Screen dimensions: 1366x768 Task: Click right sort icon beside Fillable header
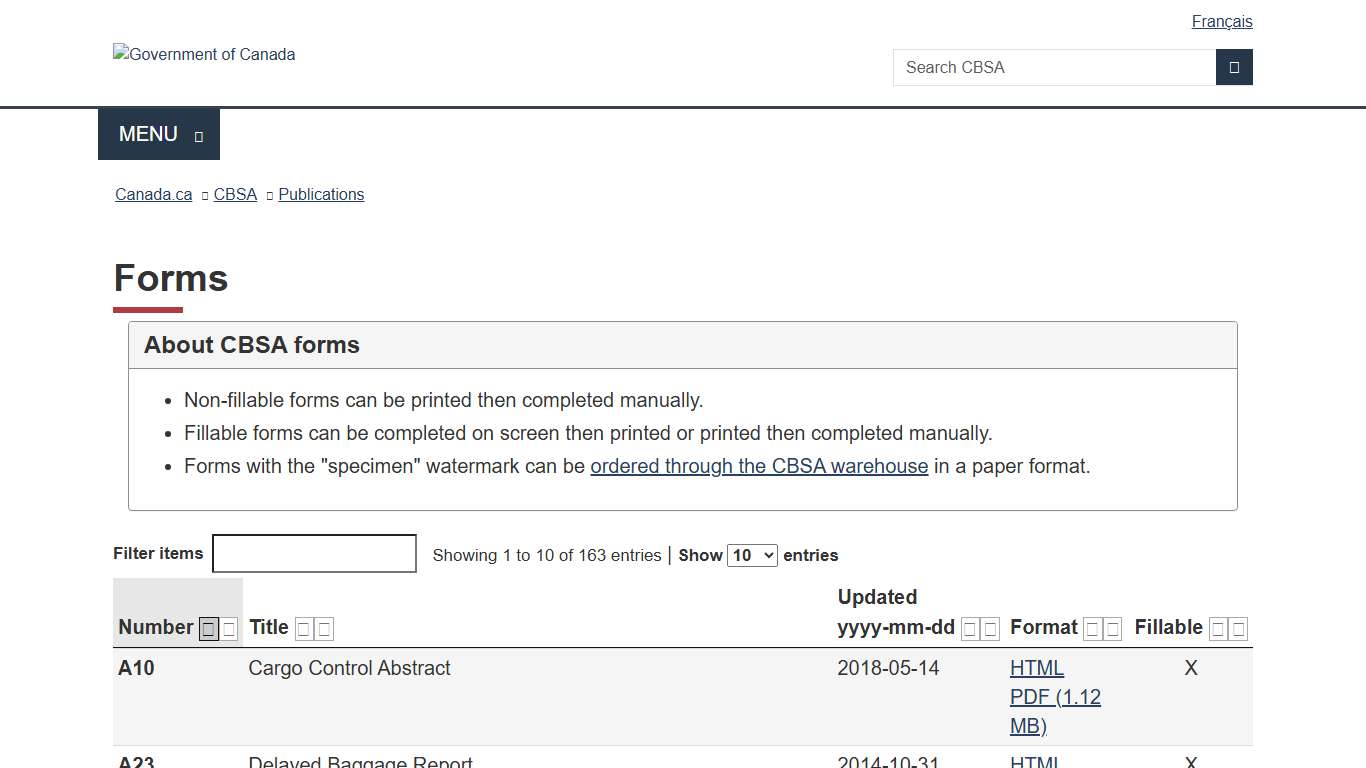pyautogui.click(x=1239, y=629)
